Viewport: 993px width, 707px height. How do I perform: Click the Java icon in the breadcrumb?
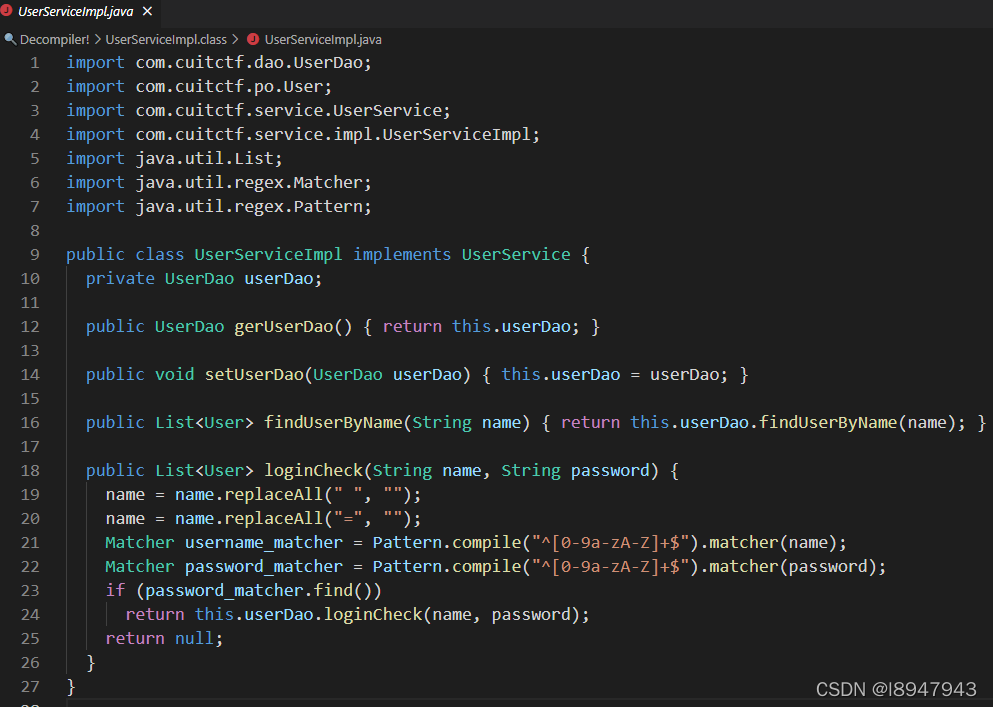coord(253,39)
